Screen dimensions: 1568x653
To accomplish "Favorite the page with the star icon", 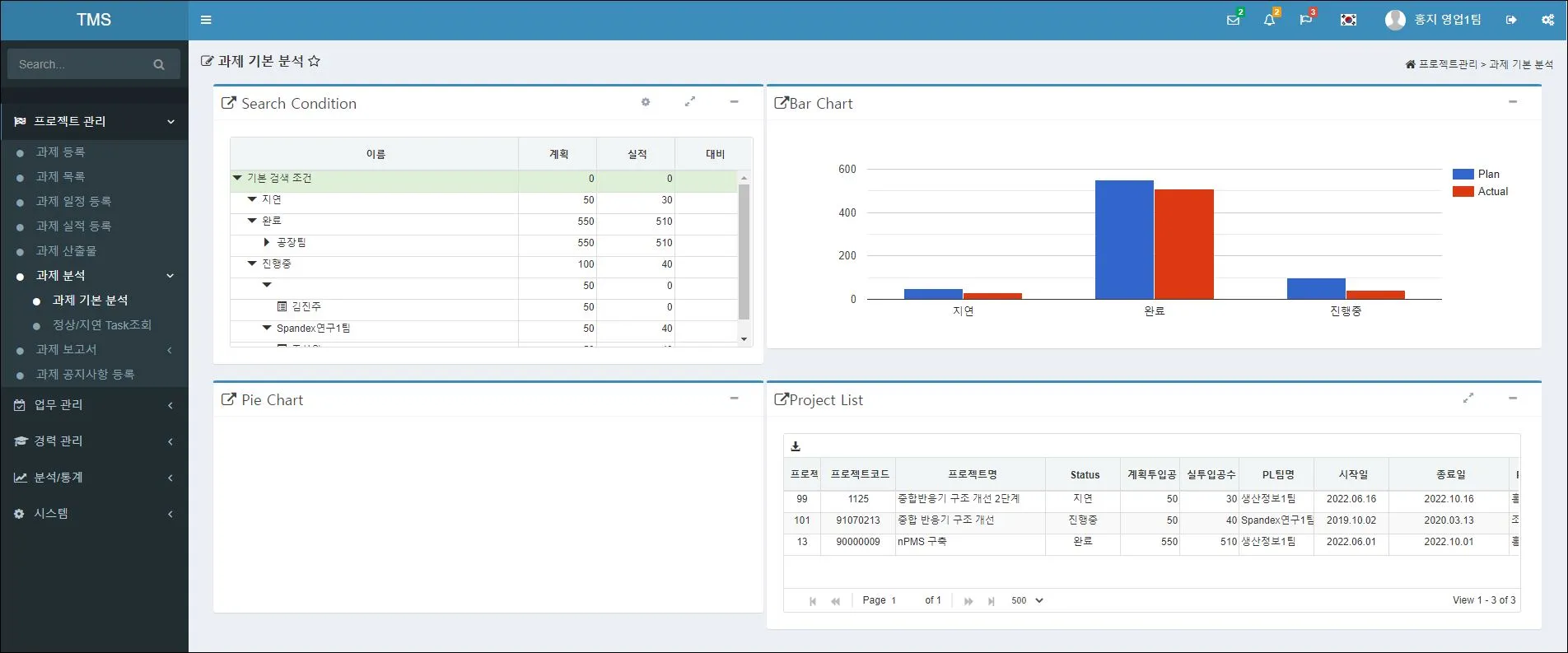I will pos(314,61).
